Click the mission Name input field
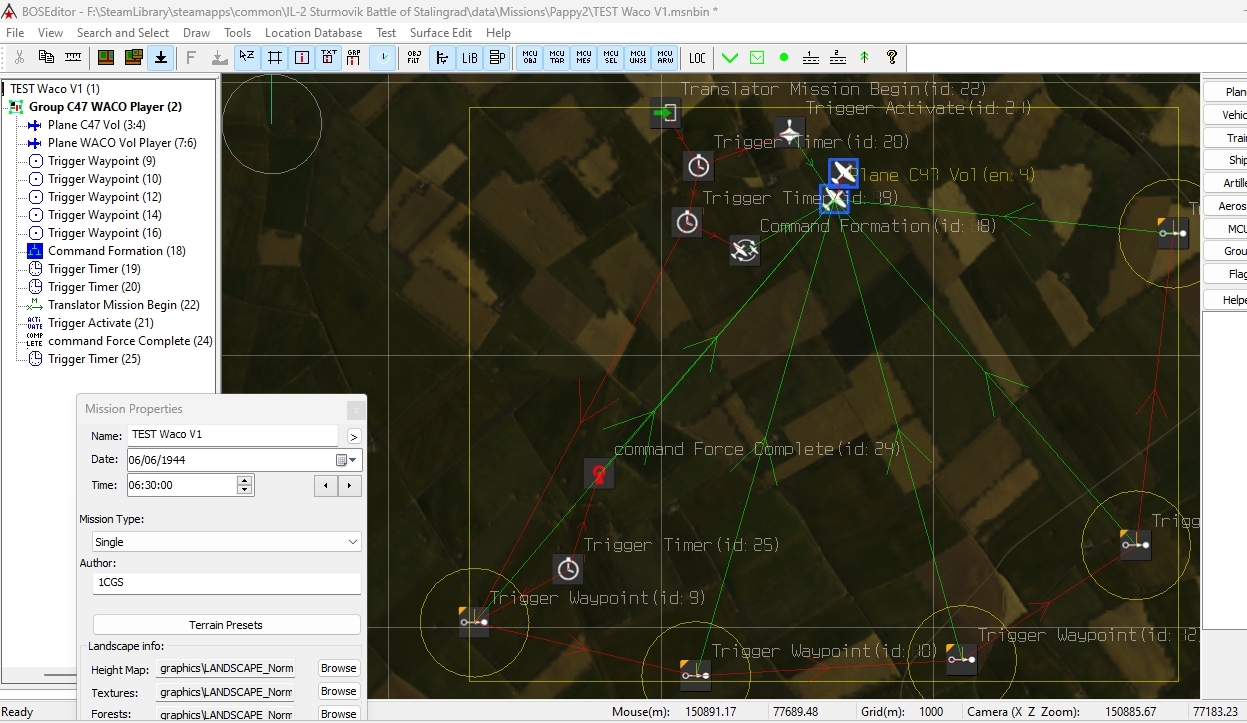This screenshot has width=1247, height=723. point(233,435)
